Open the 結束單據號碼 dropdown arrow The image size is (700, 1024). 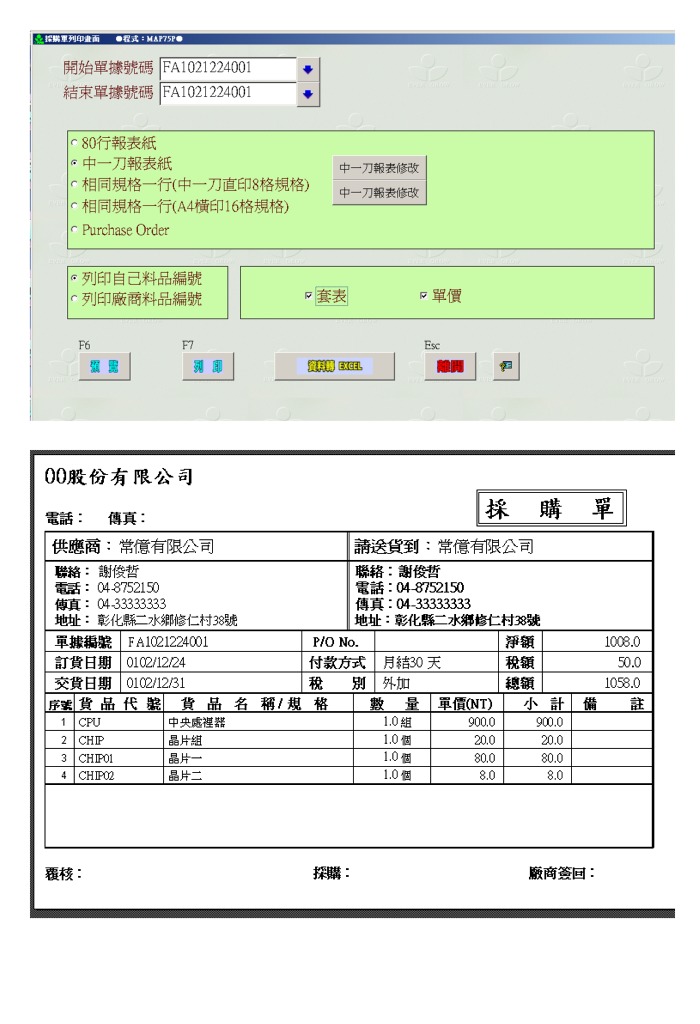coord(307,93)
